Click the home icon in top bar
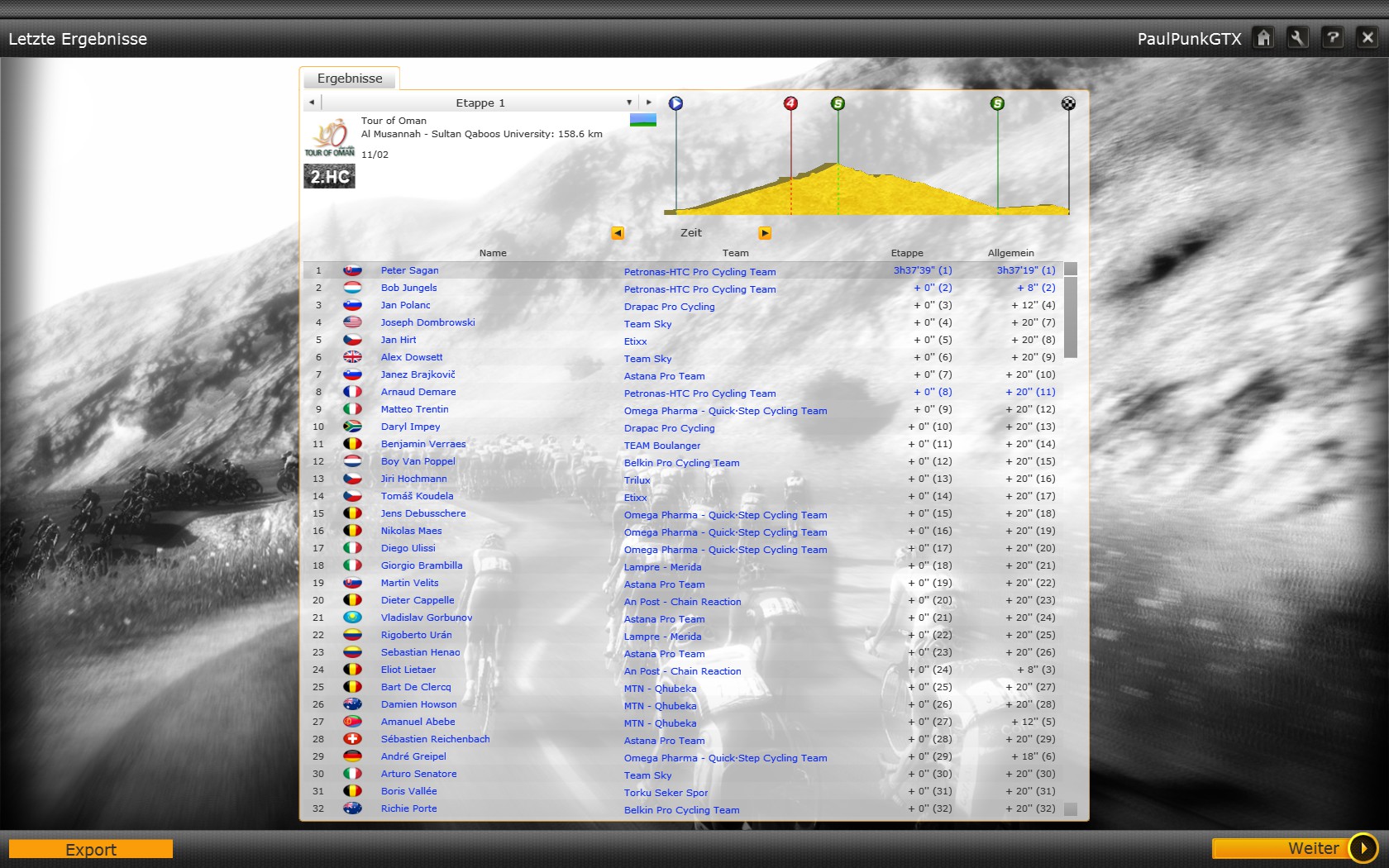Viewport: 1389px width, 868px height. pos(1263,38)
